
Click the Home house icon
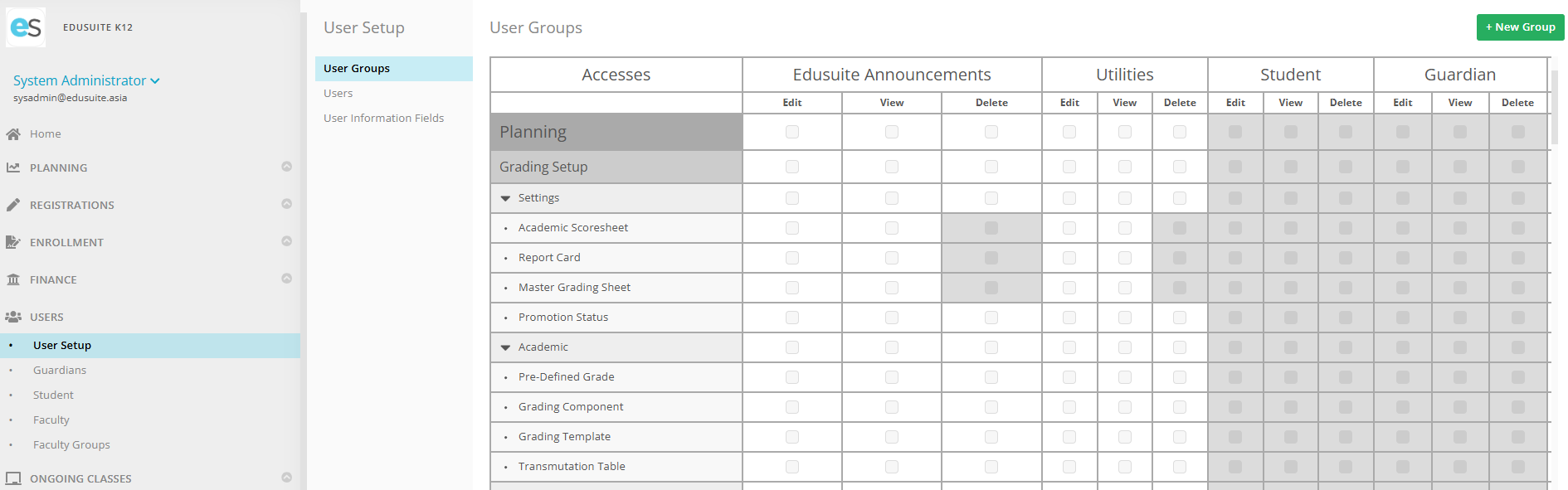13,134
